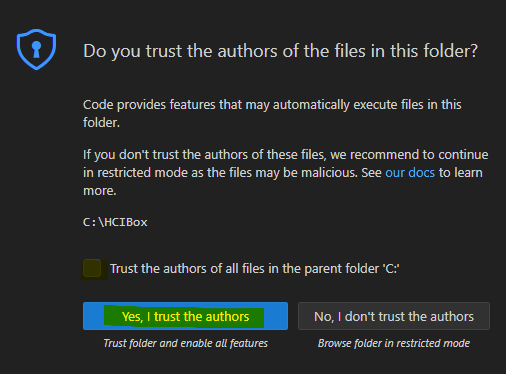
Task: Click the 'Browse folder in restricted mode' caption
Action: click(394, 343)
